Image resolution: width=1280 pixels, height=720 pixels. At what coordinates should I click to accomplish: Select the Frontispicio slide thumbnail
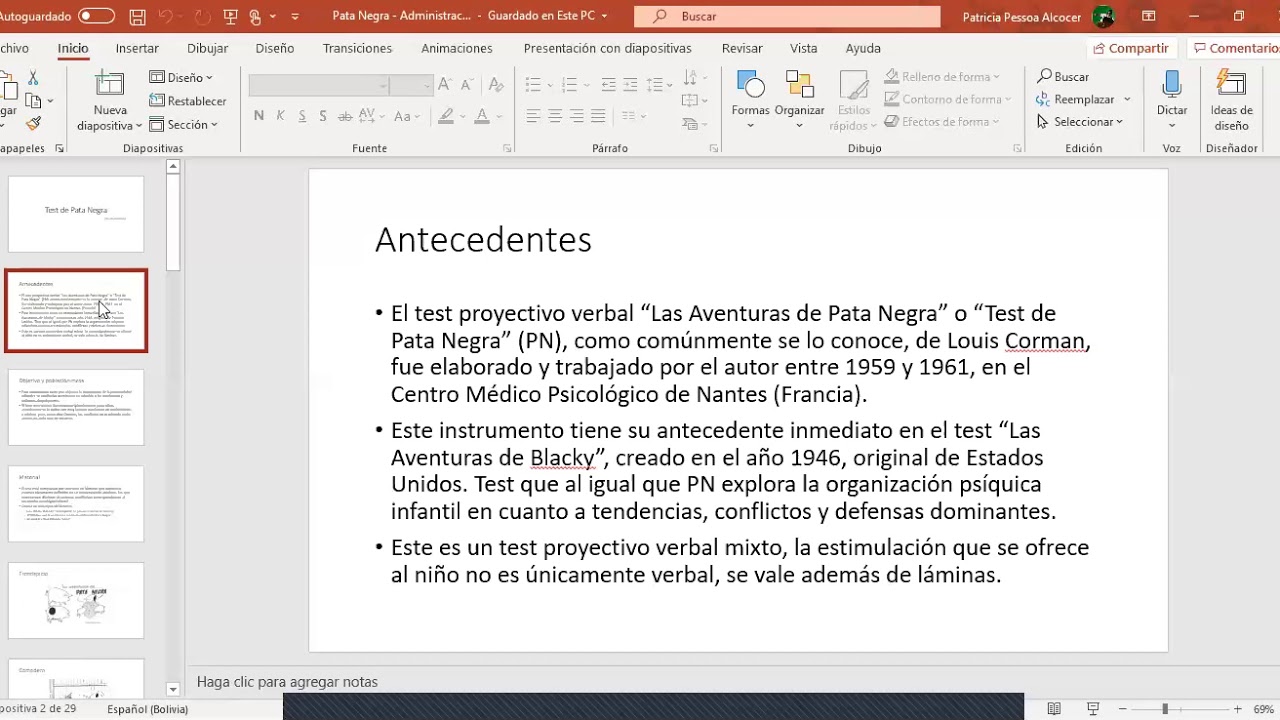(76, 600)
